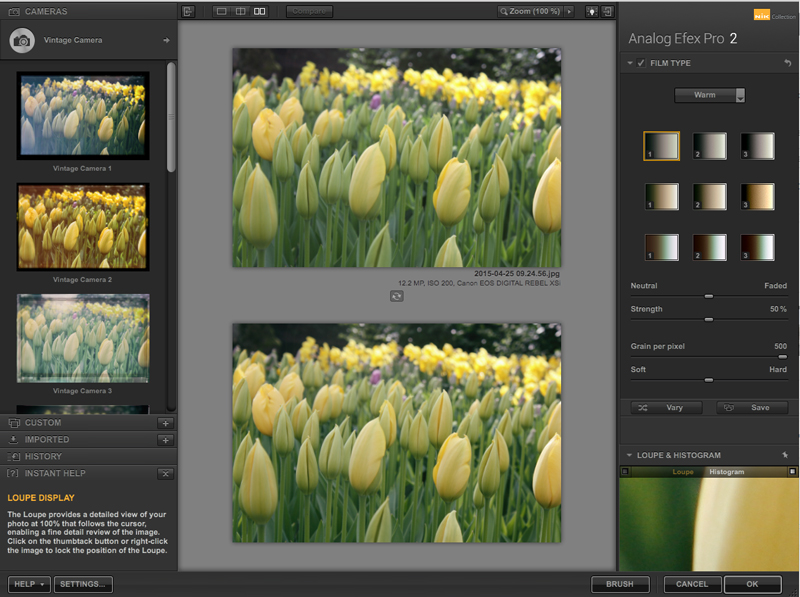Reset Film Type with undo arrow

[789, 63]
